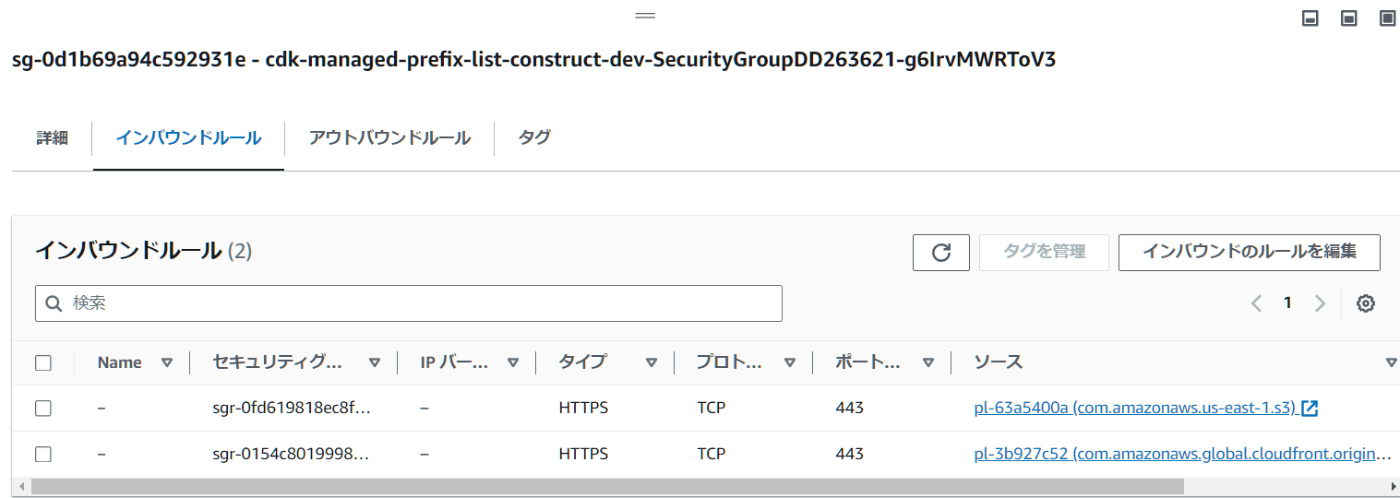The image size is (1400, 498).
Task: Open table preferences gear icon
Action: (x=1365, y=303)
